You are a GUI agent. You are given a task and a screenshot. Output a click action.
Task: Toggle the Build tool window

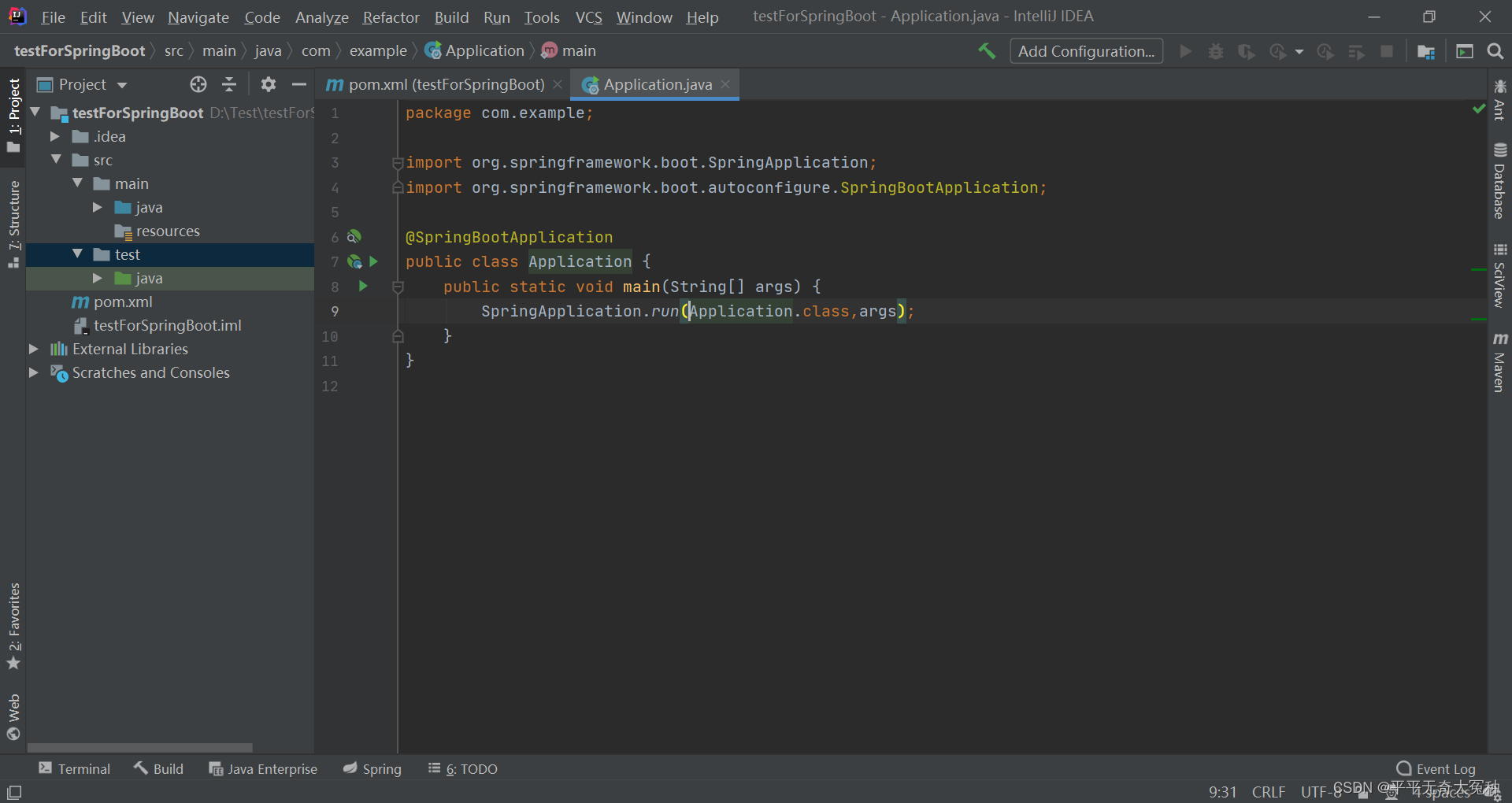pyautogui.click(x=158, y=769)
